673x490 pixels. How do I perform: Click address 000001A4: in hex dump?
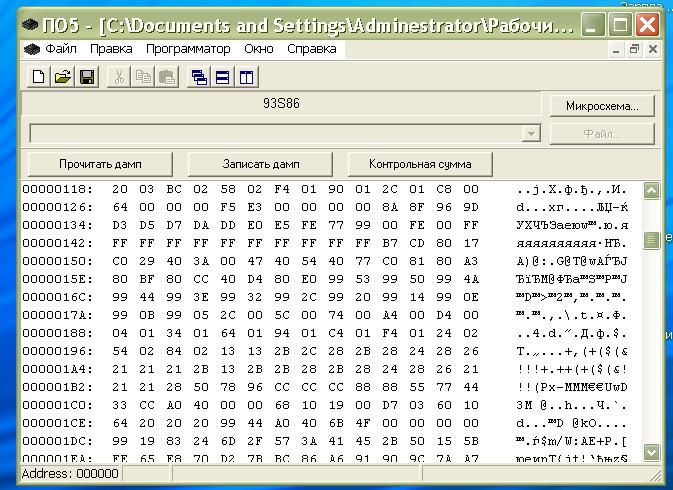coord(58,369)
